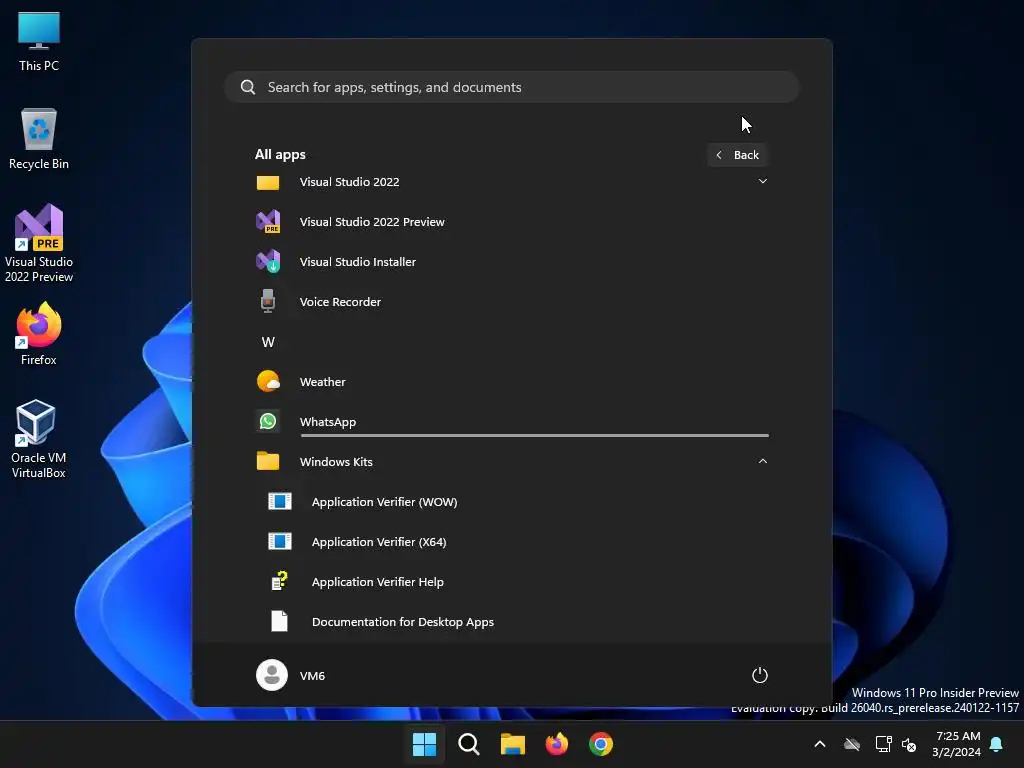Open the Weather app icon
This screenshot has width=1024, height=768.
tap(268, 381)
